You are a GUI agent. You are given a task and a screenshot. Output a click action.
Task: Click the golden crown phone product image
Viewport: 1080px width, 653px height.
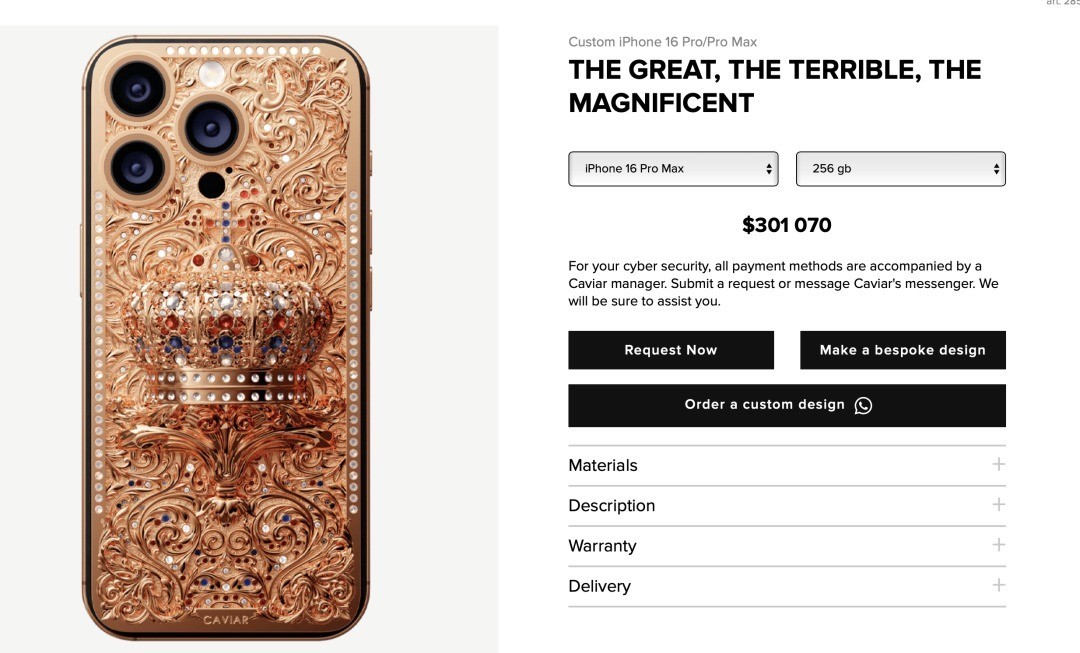pos(226,338)
